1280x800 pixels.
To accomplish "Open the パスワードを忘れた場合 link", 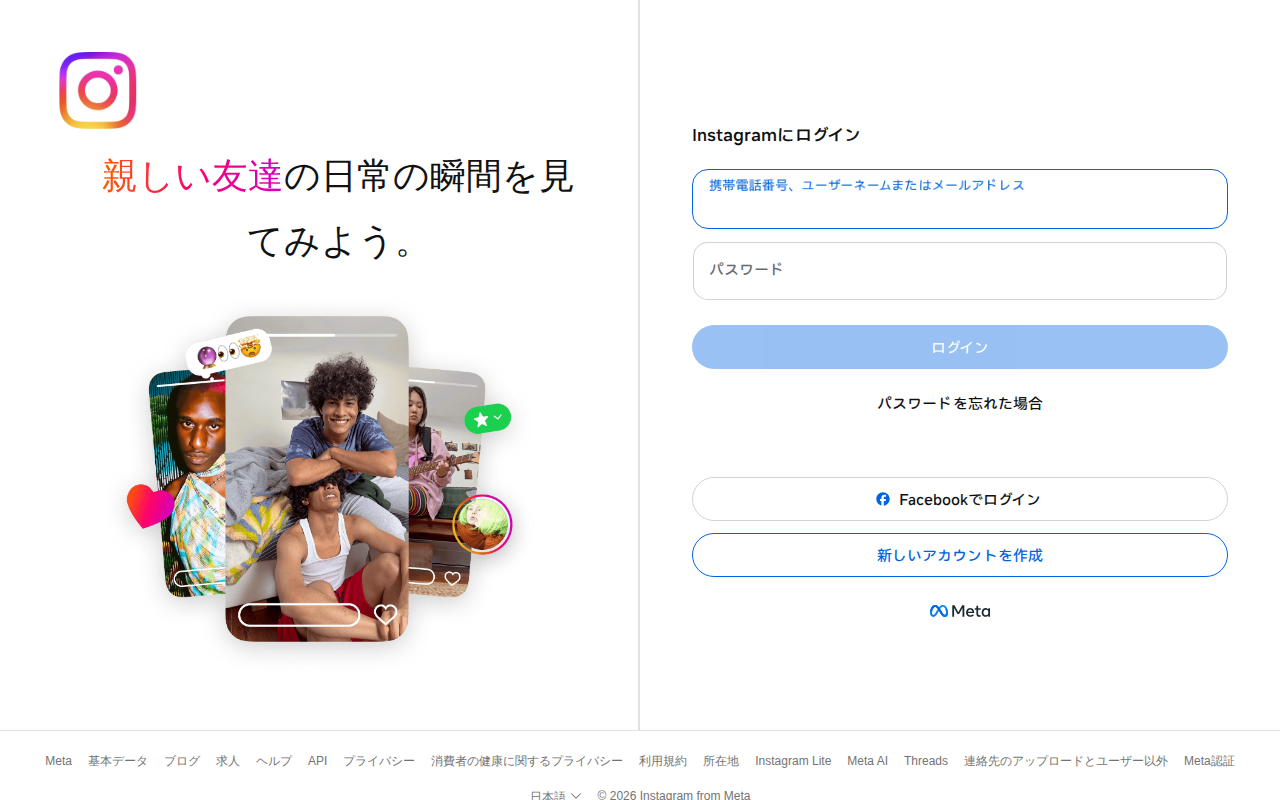I will coord(959,402).
